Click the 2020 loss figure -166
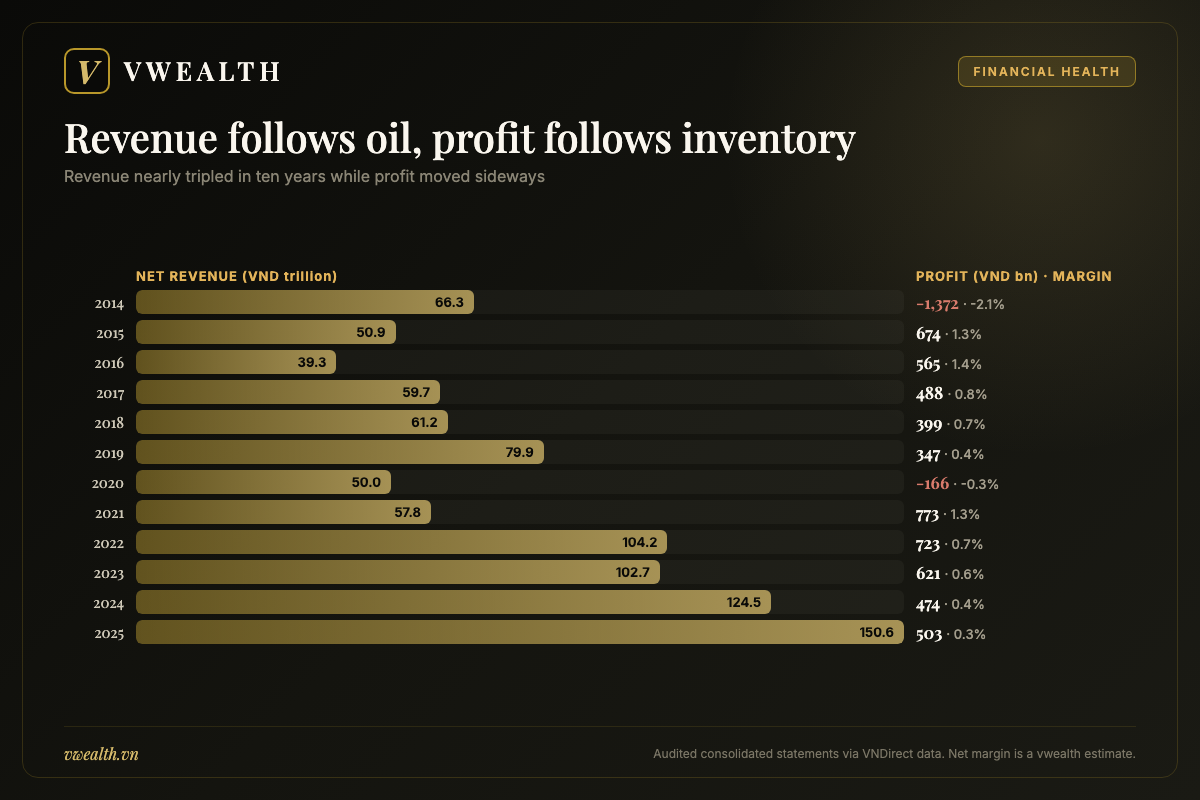1200x800 pixels. coord(933,483)
